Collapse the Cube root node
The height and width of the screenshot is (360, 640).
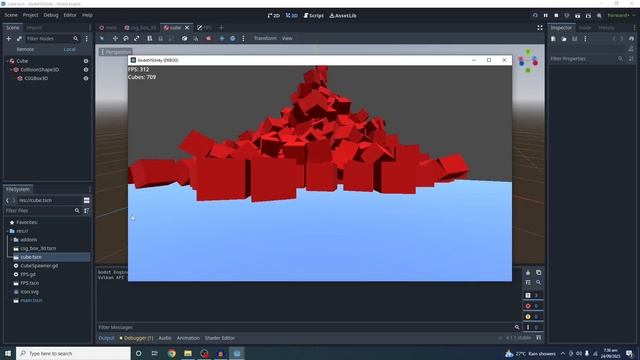(7, 61)
